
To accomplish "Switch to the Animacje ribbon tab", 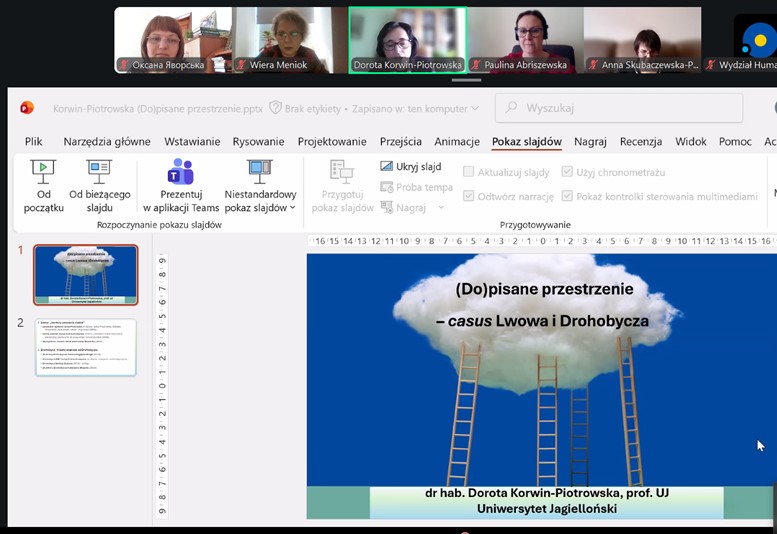I will tap(457, 142).
